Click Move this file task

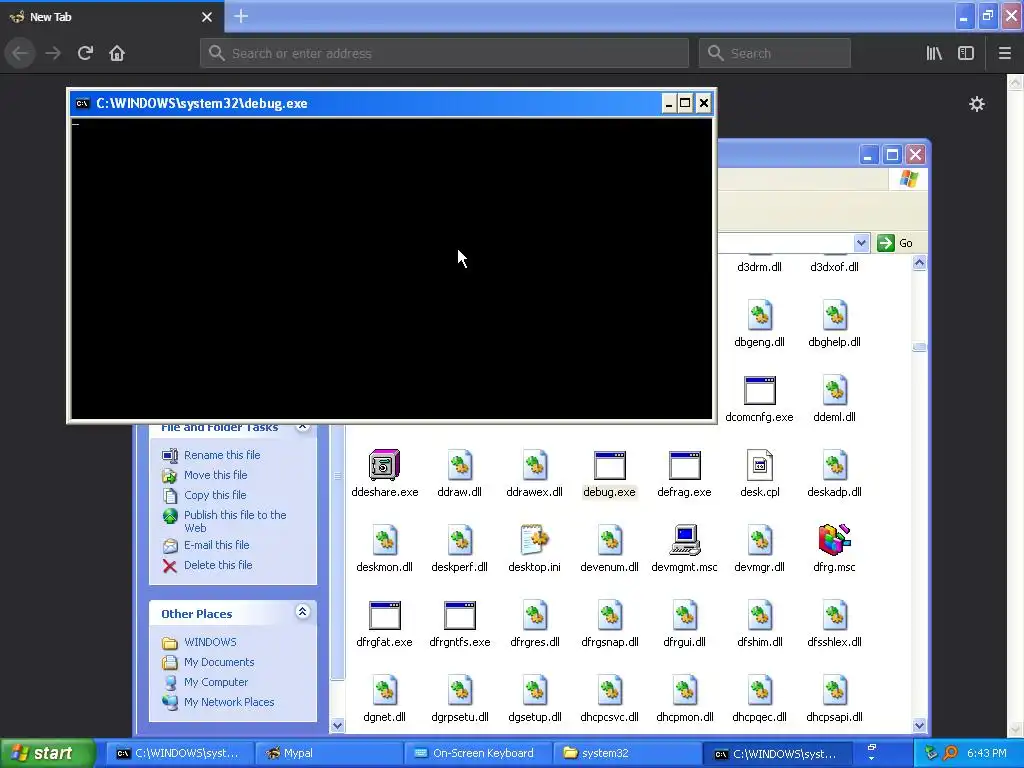[216, 475]
